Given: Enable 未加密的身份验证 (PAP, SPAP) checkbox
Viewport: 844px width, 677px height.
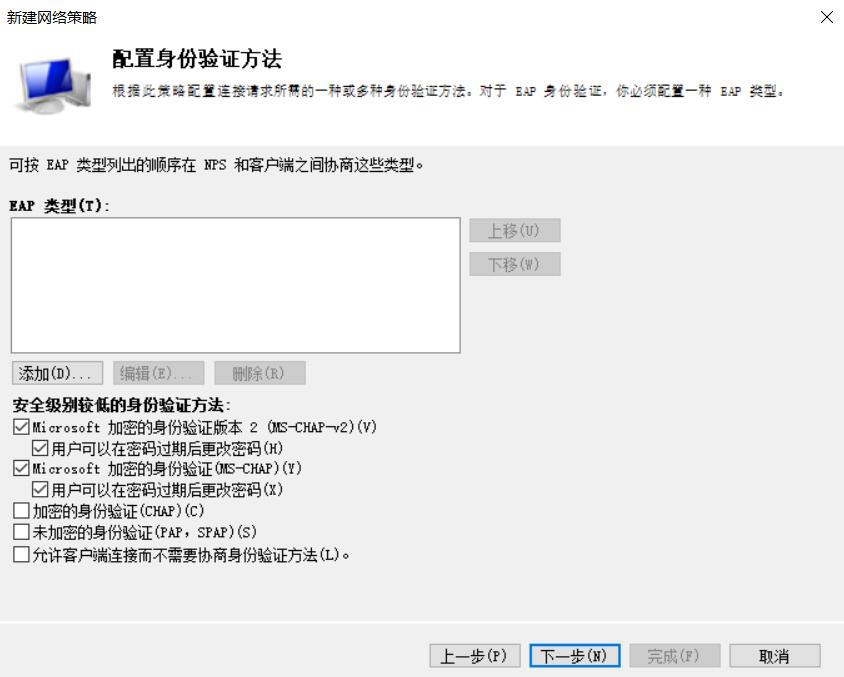Looking at the screenshot, I should [x=21, y=532].
